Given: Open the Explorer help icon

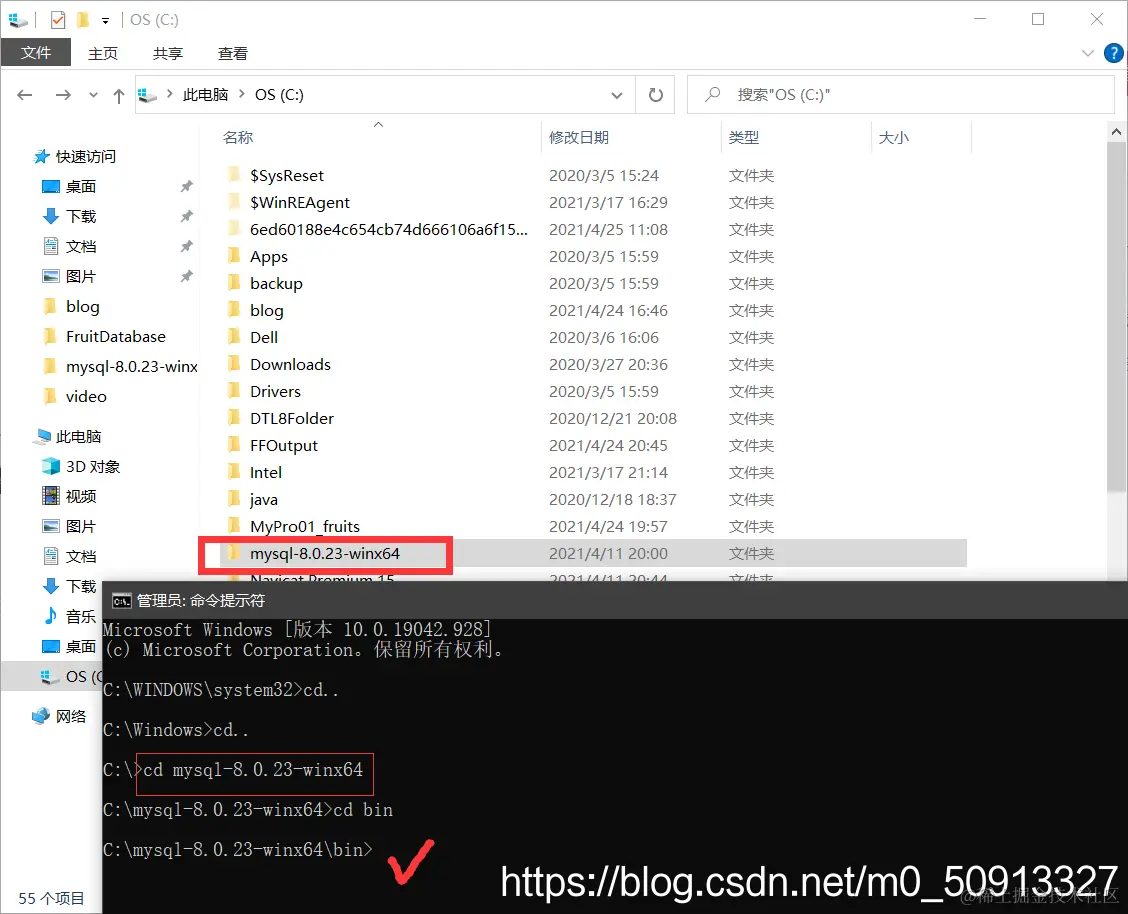Looking at the screenshot, I should [x=1113, y=52].
